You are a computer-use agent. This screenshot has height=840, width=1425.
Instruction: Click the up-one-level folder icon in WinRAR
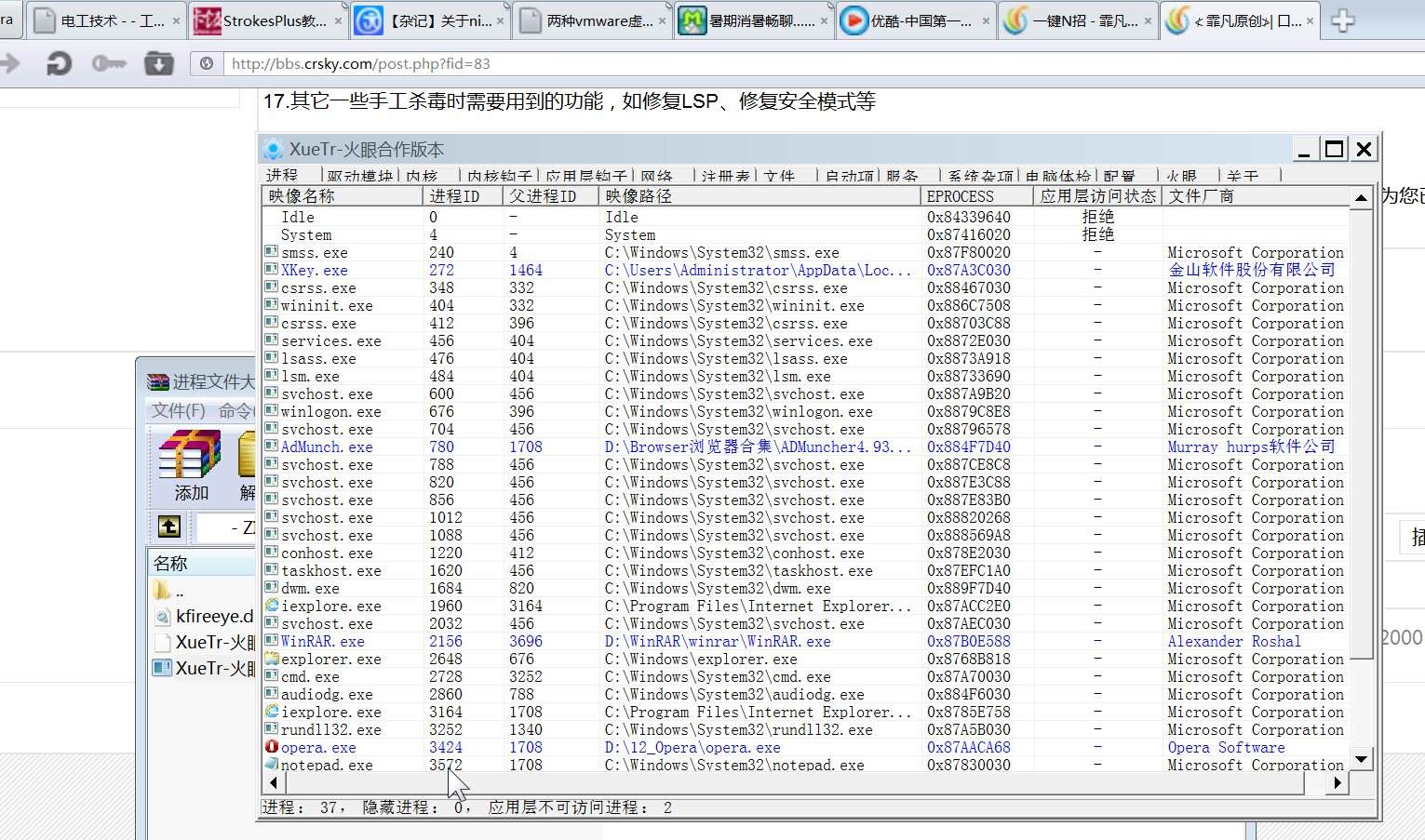coord(168,527)
